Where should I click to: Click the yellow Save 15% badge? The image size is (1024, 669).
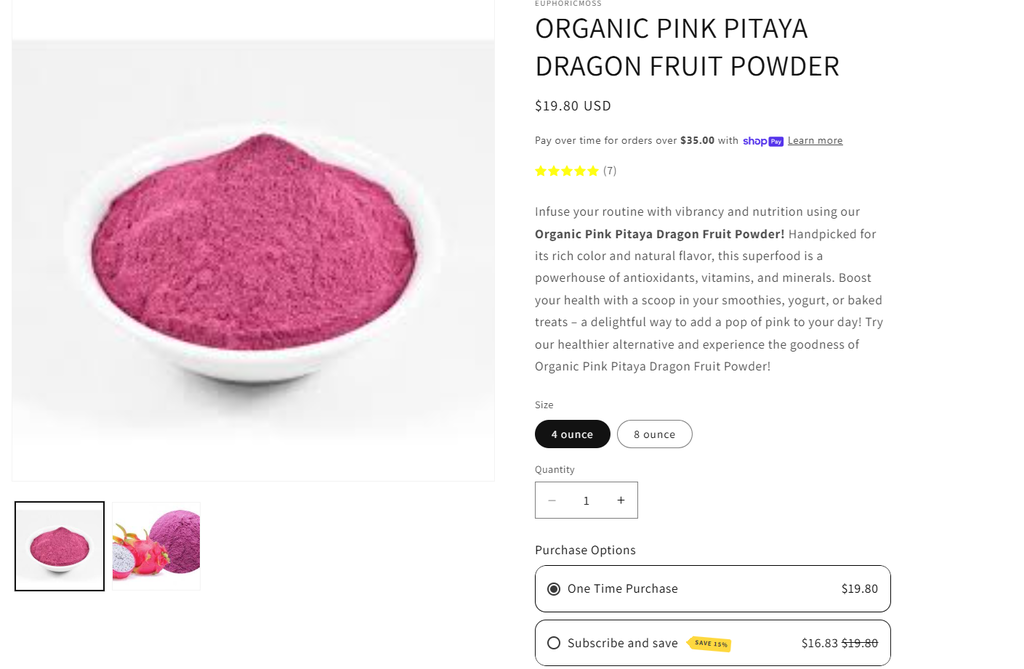click(x=710, y=644)
